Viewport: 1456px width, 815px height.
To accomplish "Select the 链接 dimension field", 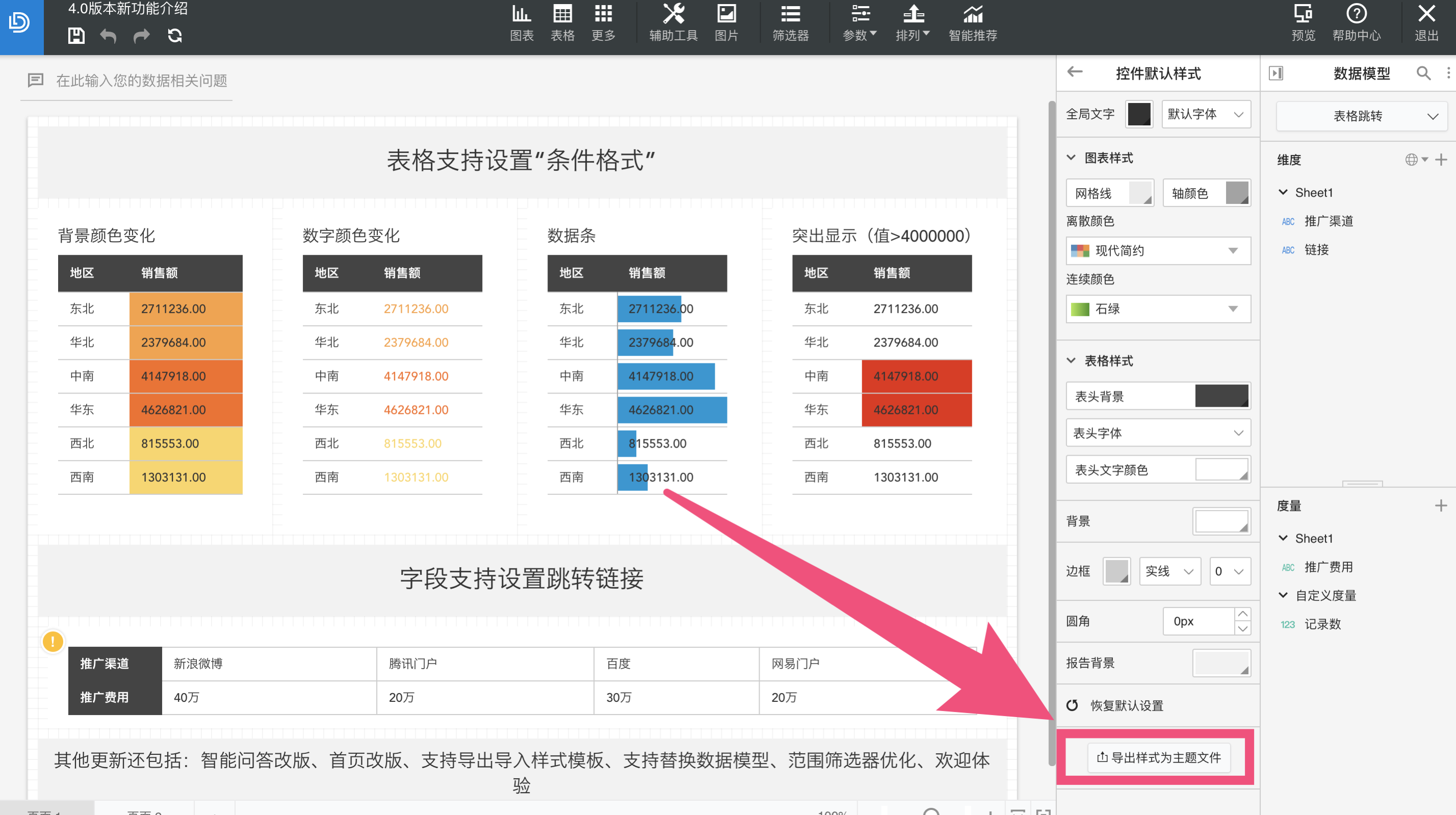I will coord(1316,250).
